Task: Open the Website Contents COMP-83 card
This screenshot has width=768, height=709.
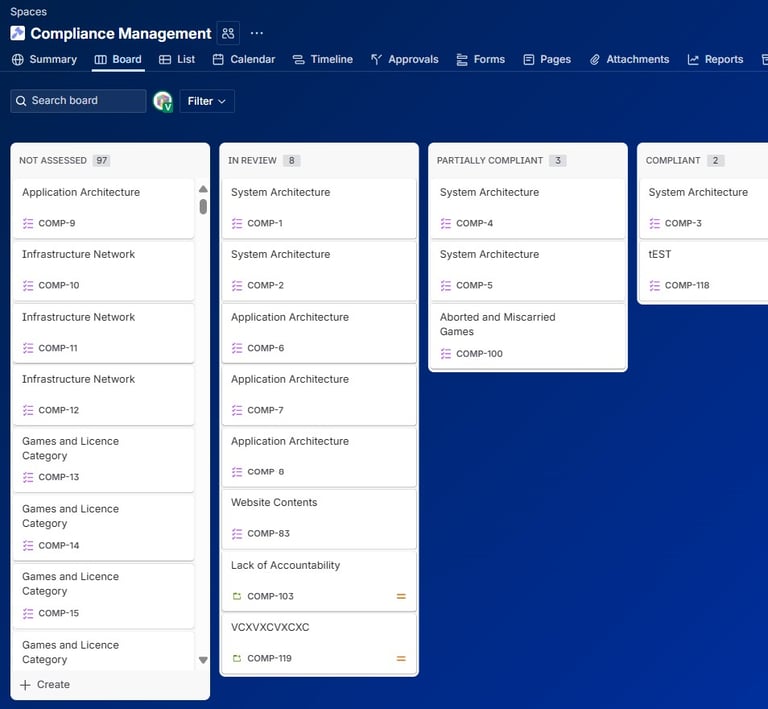Action: [319, 519]
